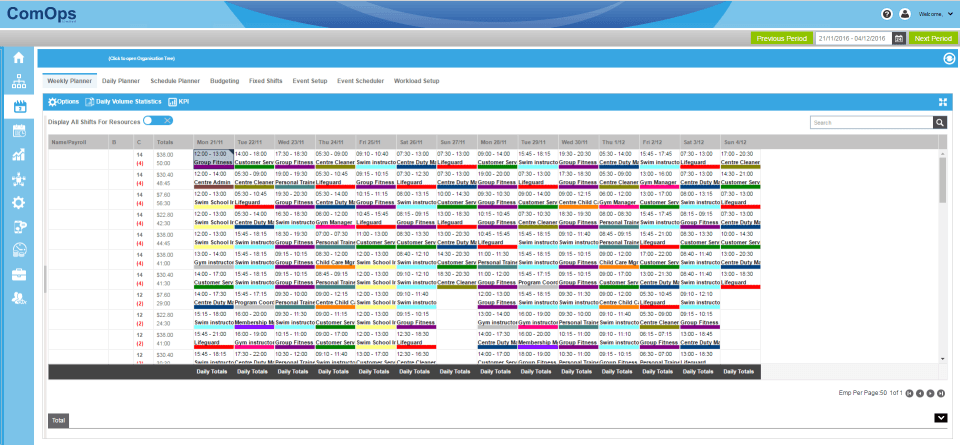The height and width of the screenshot is (445, 960).
Task: Select 15:45 - 21:00 Lifeguard shift on Mon 21/11
Action: coord(213,339)
